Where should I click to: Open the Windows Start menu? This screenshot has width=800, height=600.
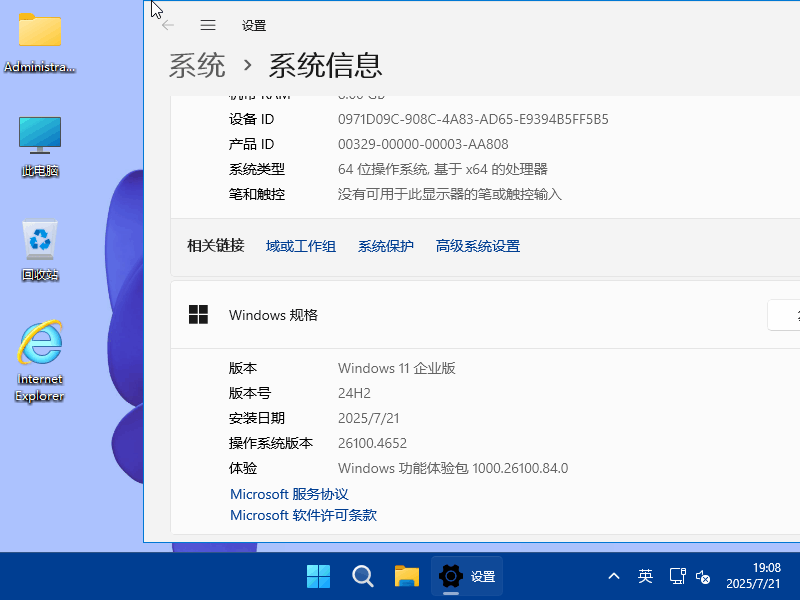[x=318, y=576]
